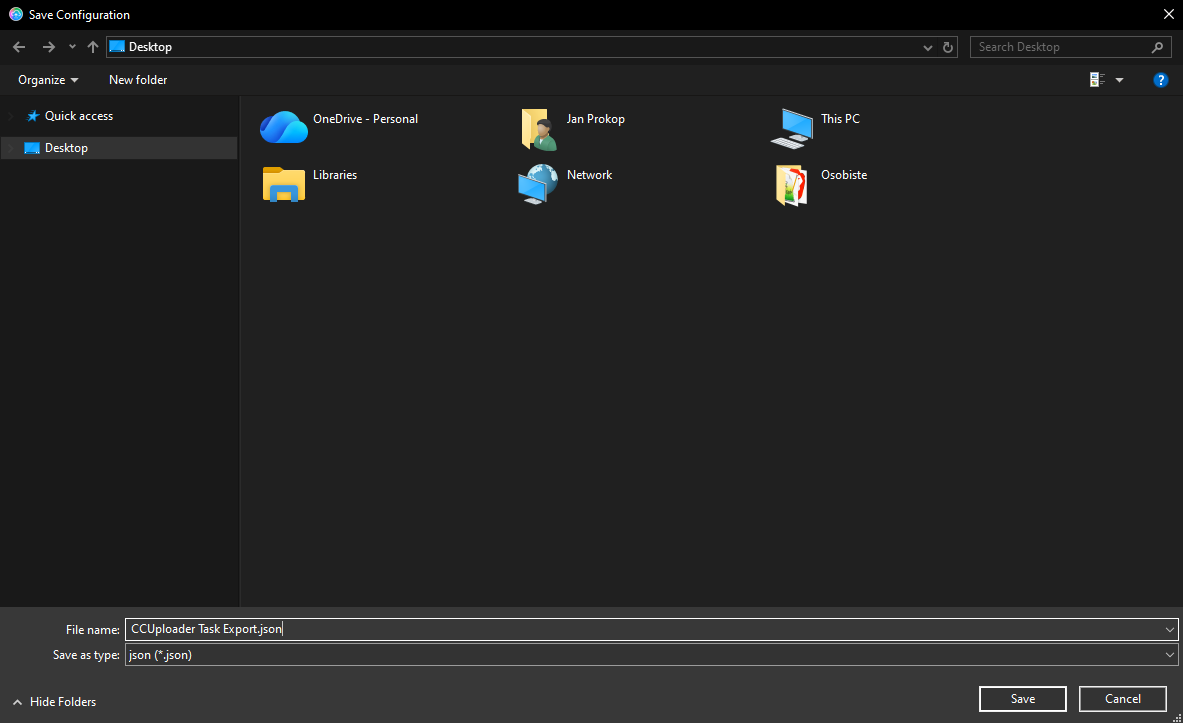
Task: Click the File name text field
Action: [644, 629]
